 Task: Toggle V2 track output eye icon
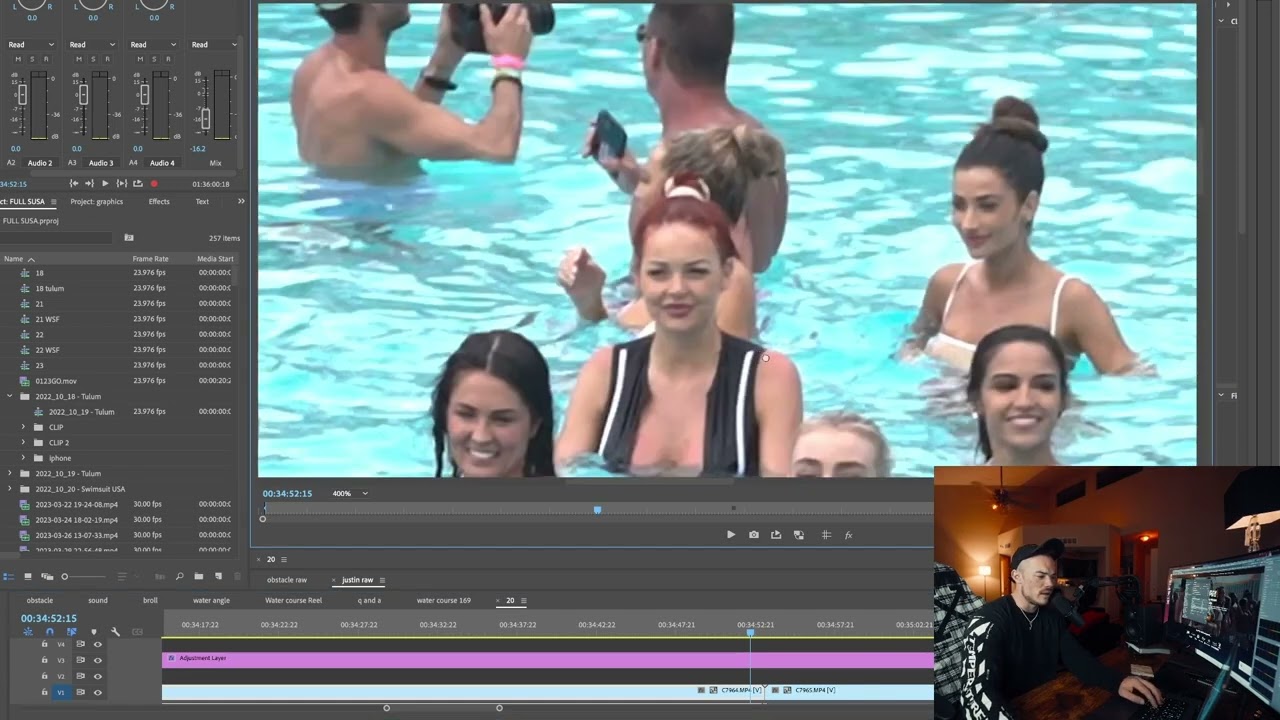(x=98, y=677)
